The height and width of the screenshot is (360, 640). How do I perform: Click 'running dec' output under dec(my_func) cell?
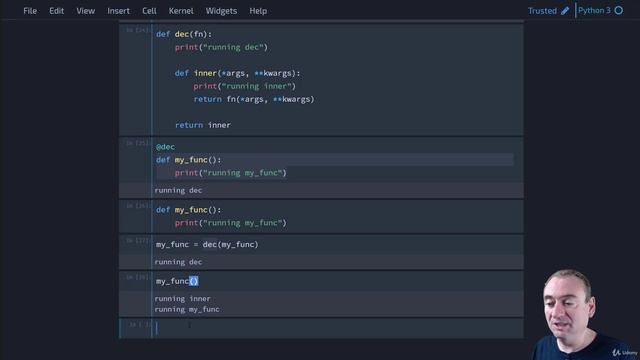pos(178,262)
